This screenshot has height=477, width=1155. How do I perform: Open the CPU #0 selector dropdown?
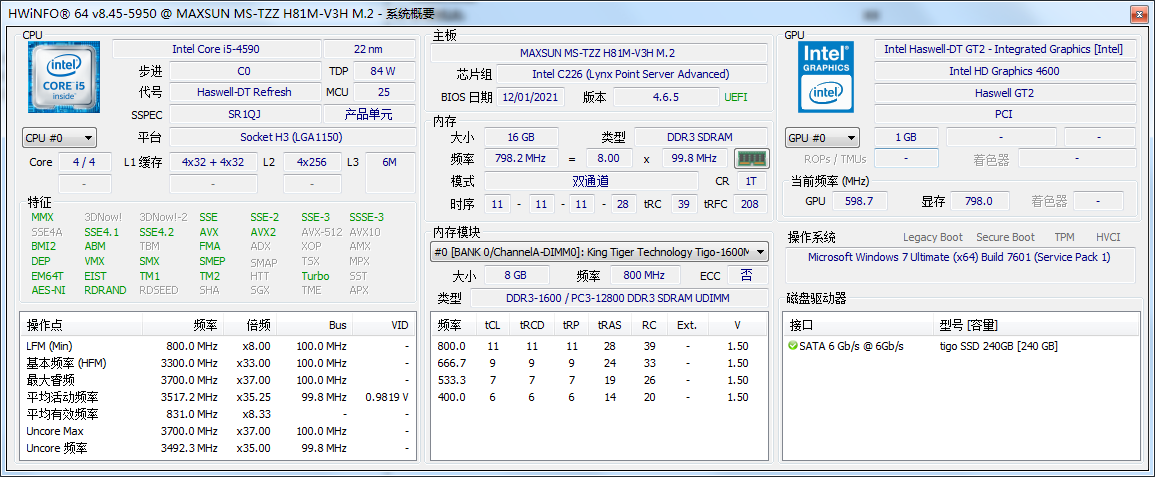coord(60,138)
